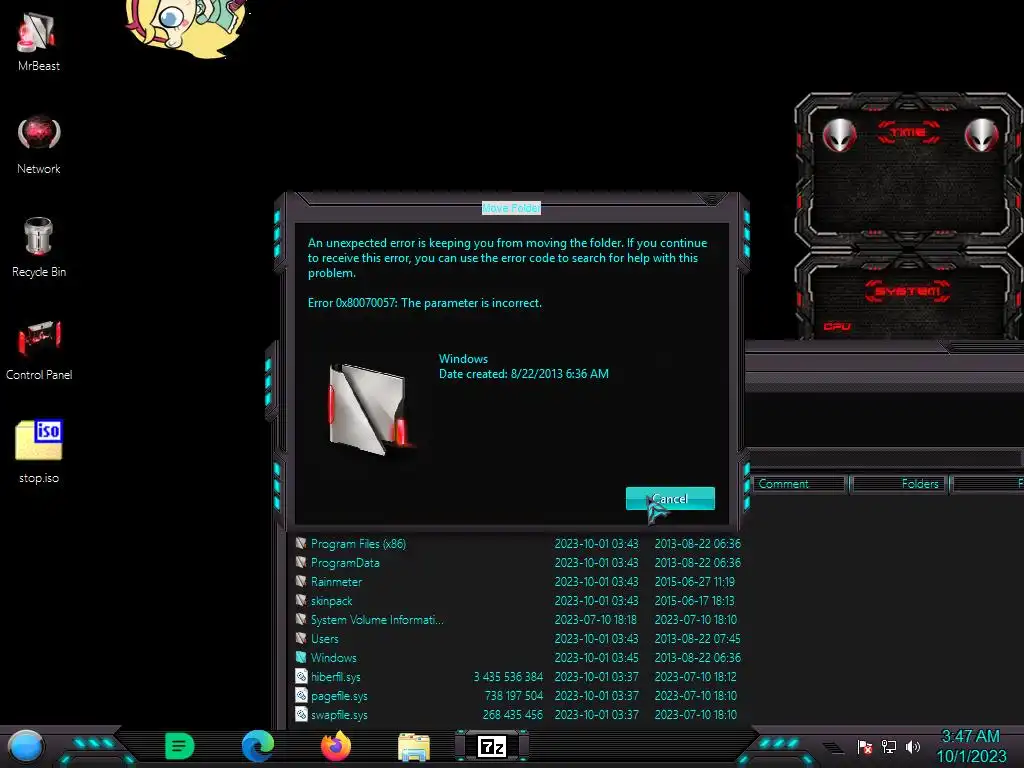Image resolution: width=1024 pixels, height=768 pixels.
Task: Click the swapfile.sys file icon
Action: (x=301, y=714)
